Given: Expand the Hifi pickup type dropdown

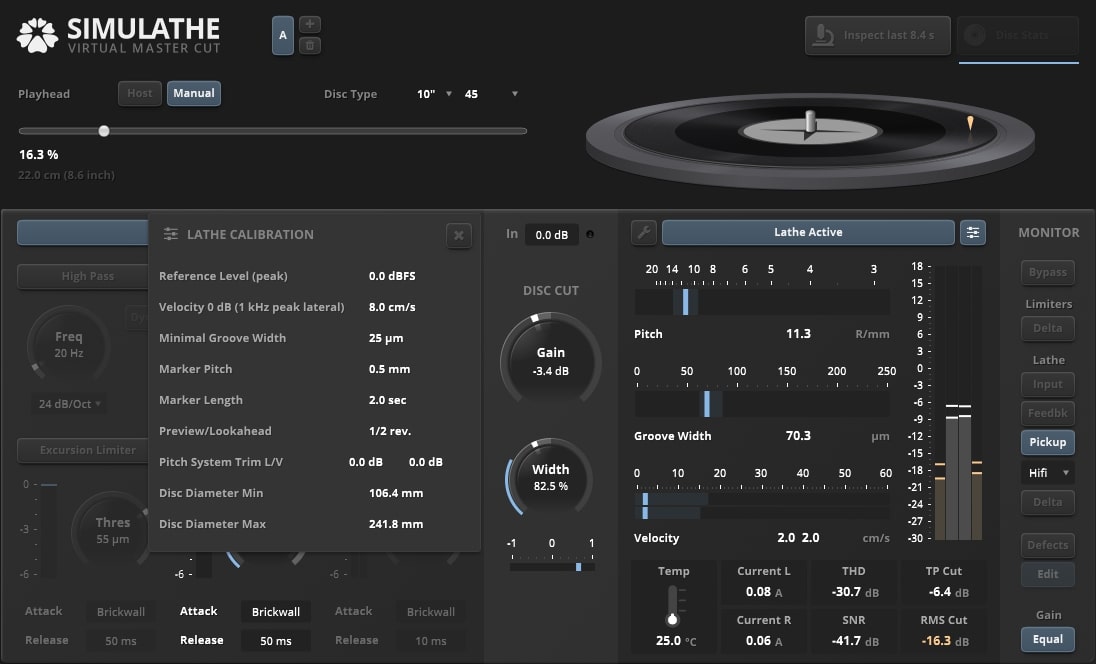Looking at the screenshot, I should point(1047,472).
